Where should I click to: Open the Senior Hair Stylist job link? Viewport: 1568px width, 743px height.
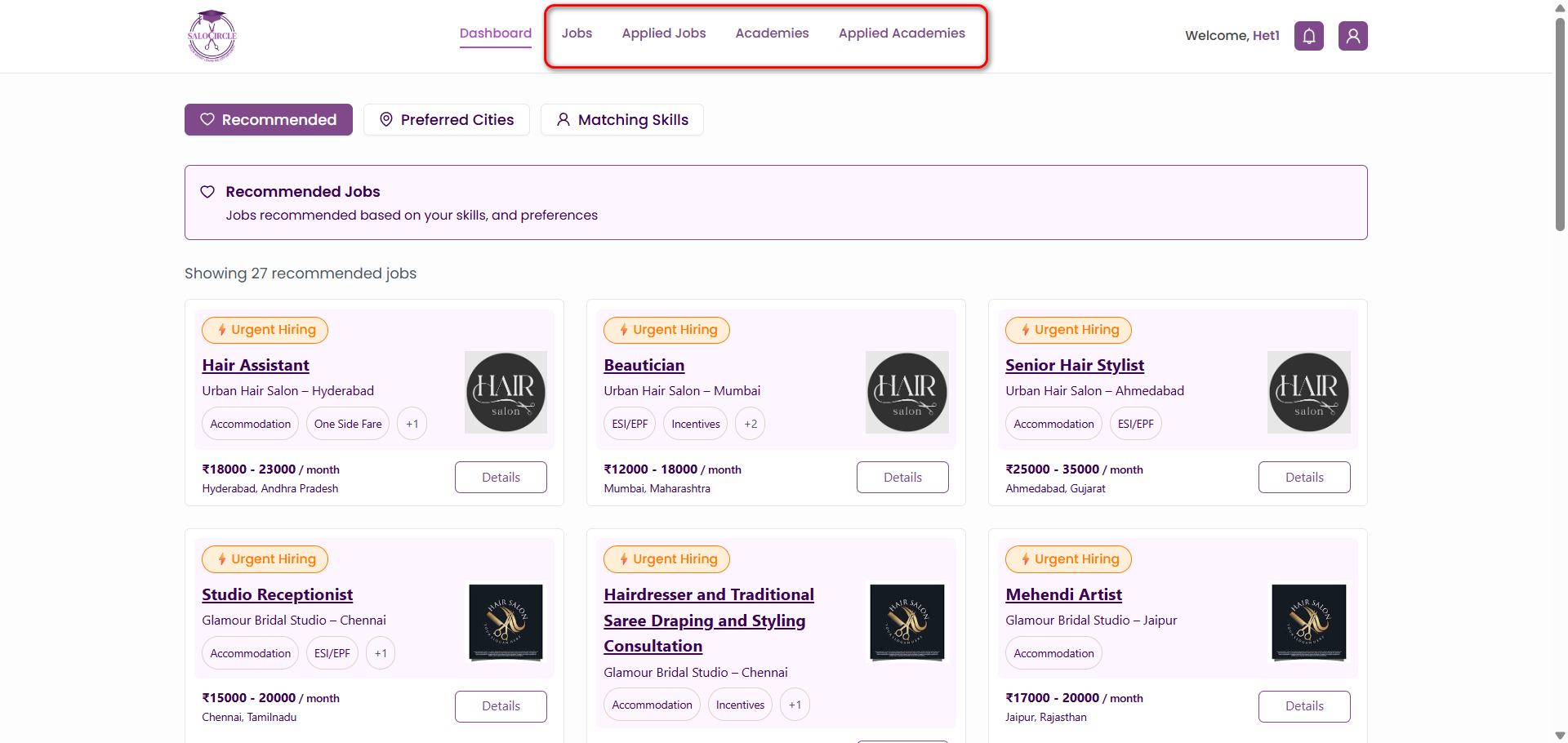click(1075, 365)
